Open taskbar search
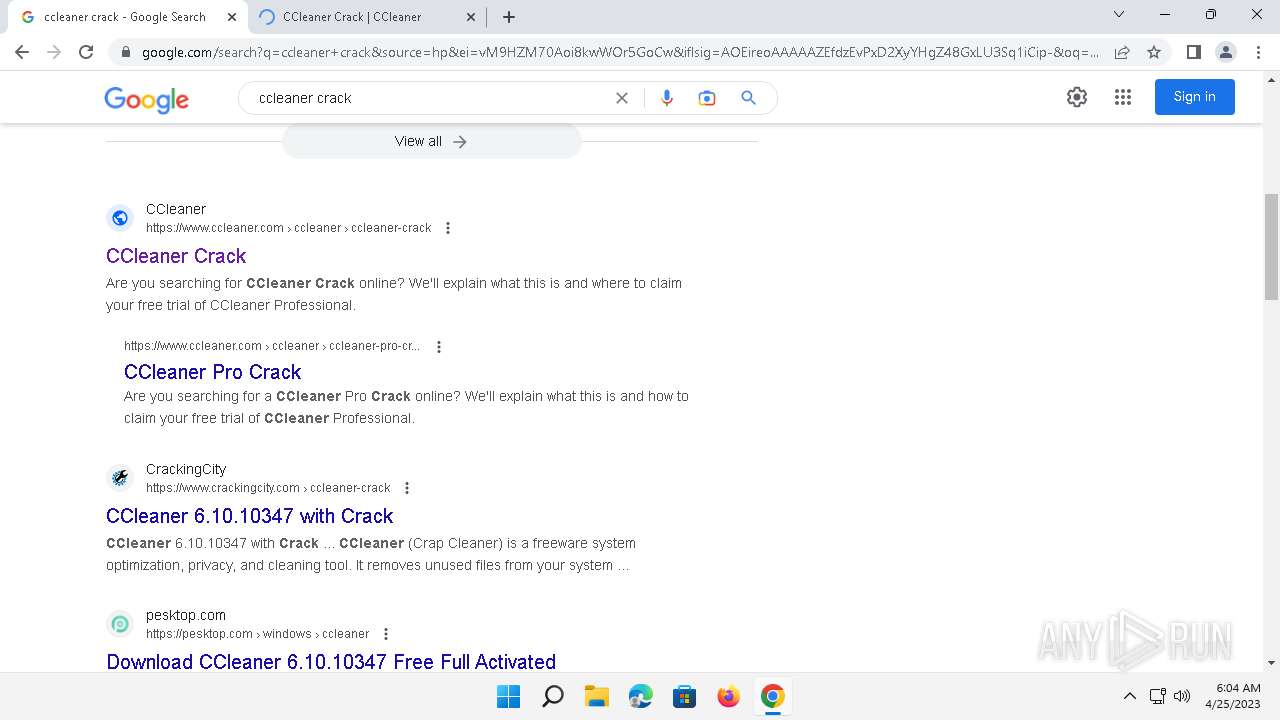 (x=553, y=696)
